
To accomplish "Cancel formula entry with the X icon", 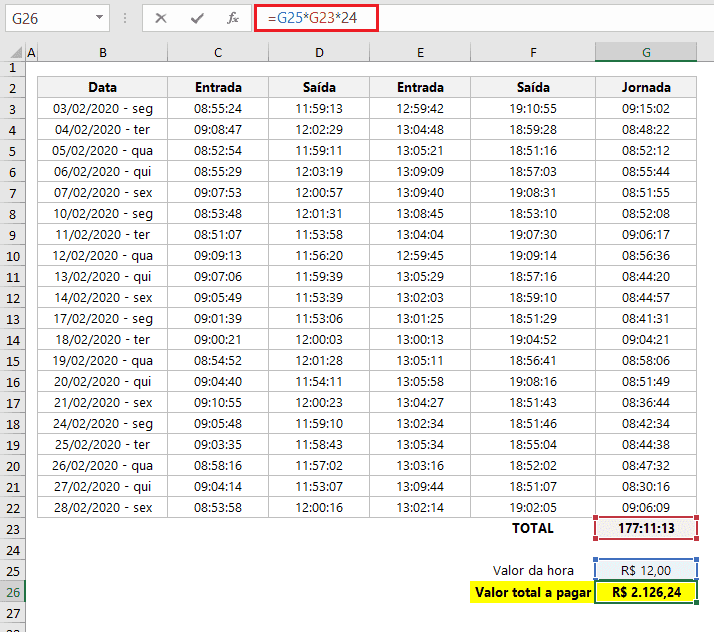I will pyautogui.click(x=161, y=18).
